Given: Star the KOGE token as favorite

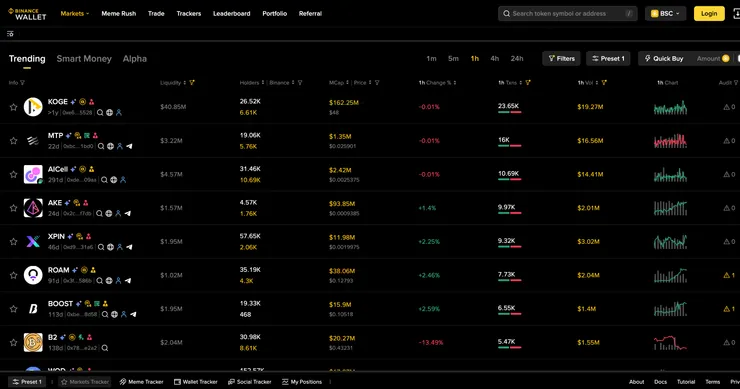Looking at the screenshot, I should pos(13,107).
